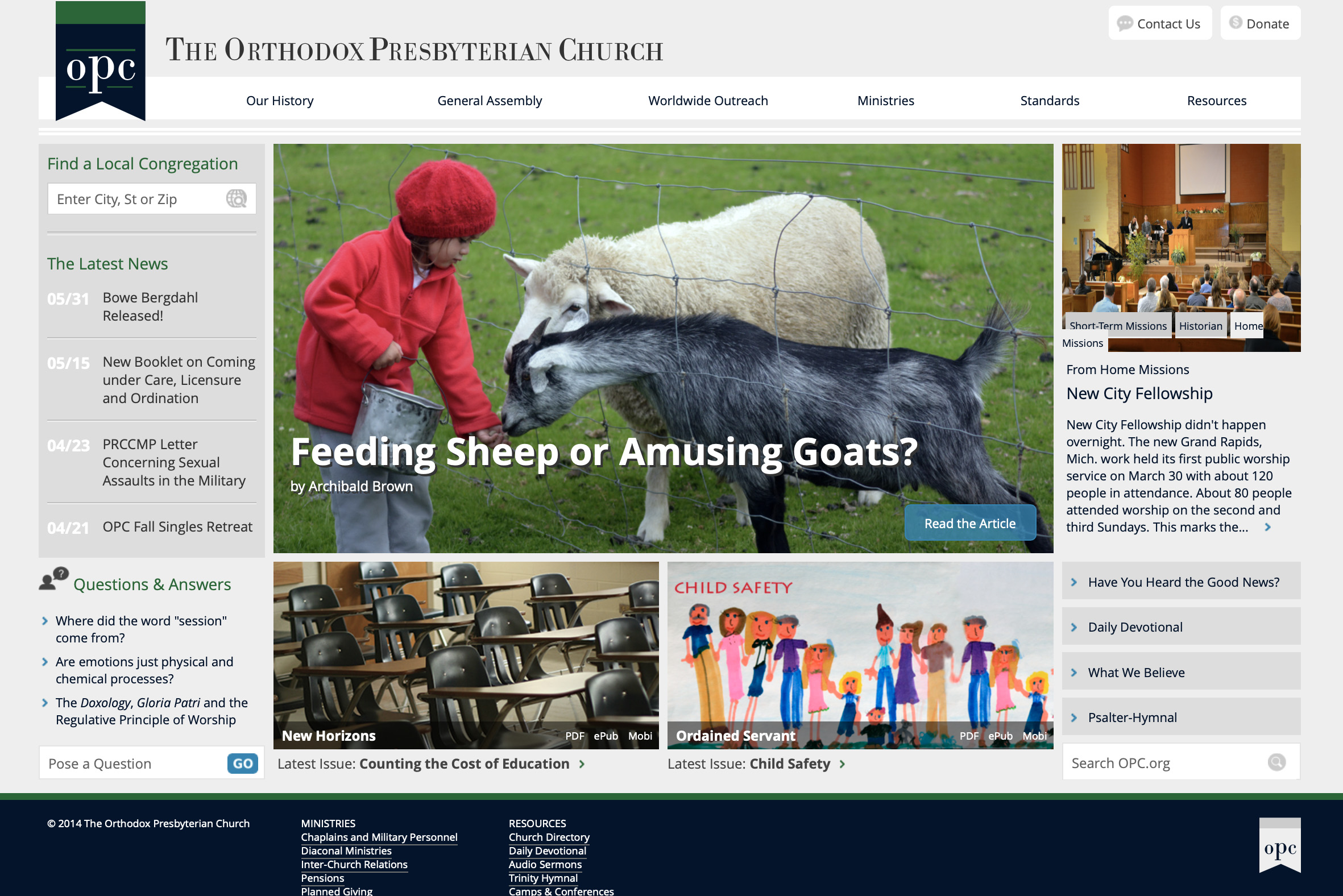Image resolution: width=1343 pixels, height=896 pixels.
Task: Click the globe search icon in congregation finder
Action: tap(236, 198)
